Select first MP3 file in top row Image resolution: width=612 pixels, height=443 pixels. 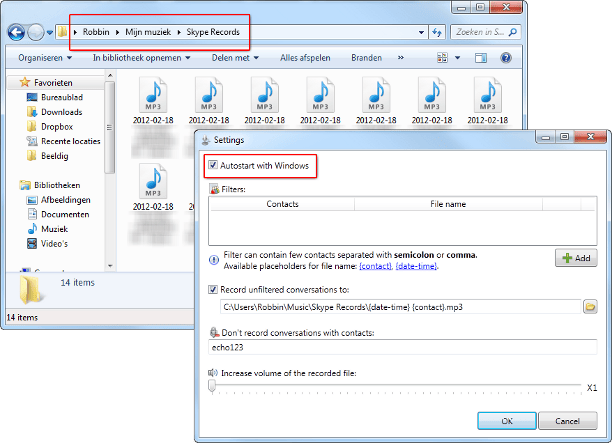point(153,101)
